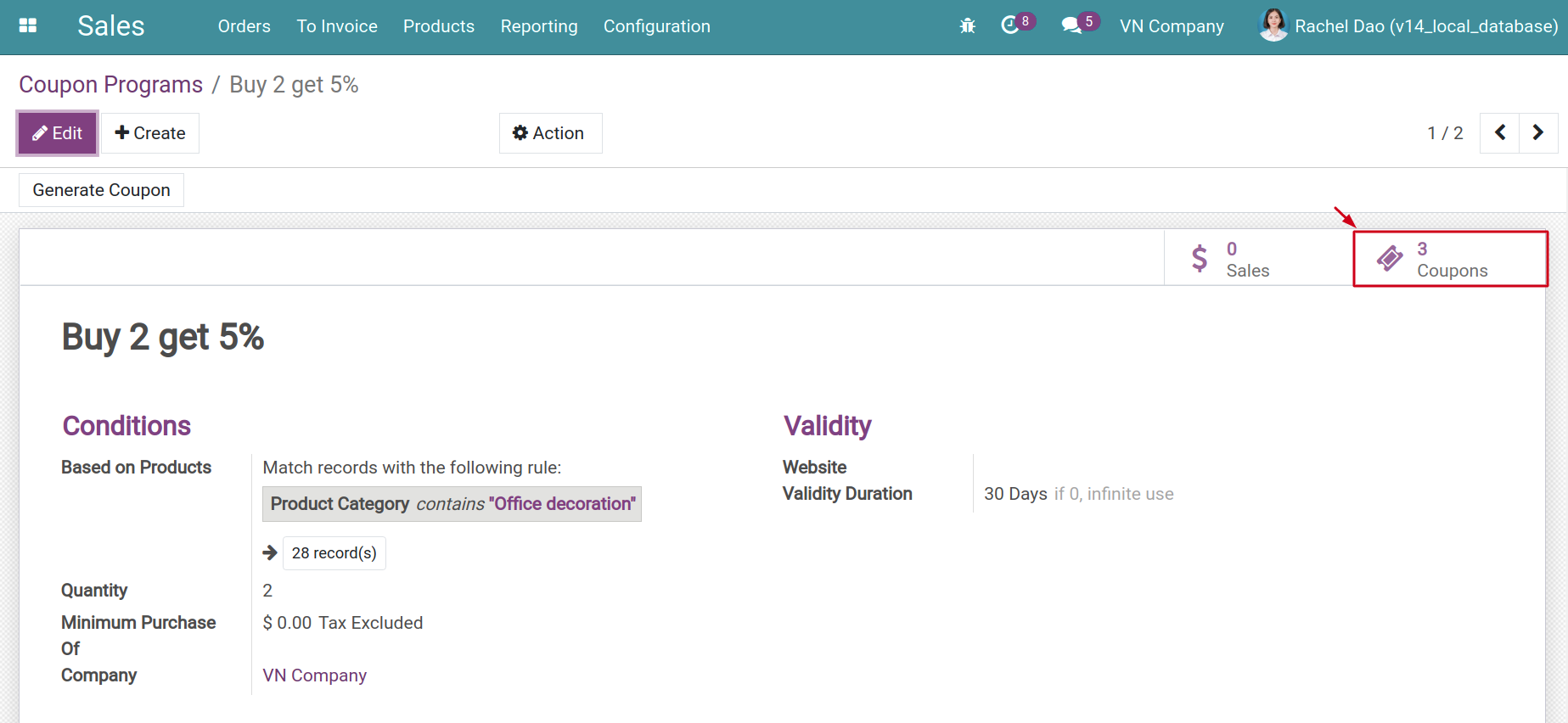This screenshot has height=723, width=1568.
Task: Click the Quantity value 2
Action: coord(267,591)
